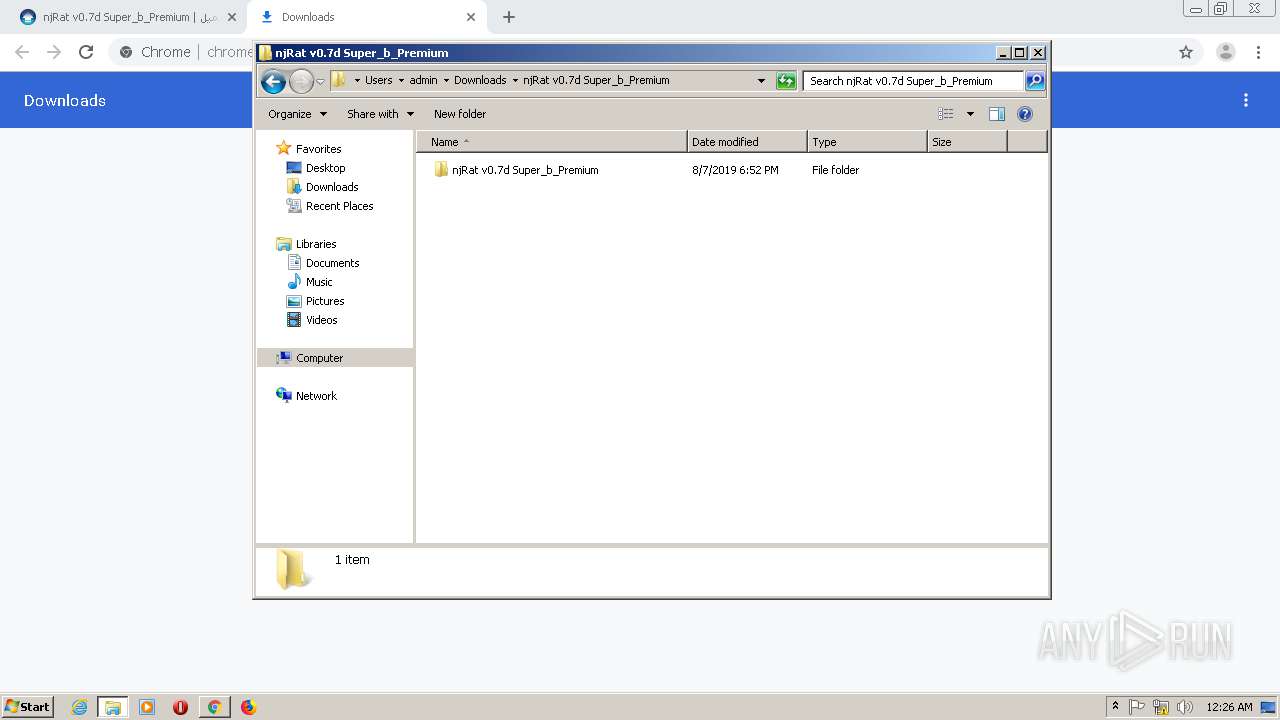Image resolution: width=1280 pixels, height=720 pixels.
Task: Click the refresh button next to address bar
Action: pos(786,81)
